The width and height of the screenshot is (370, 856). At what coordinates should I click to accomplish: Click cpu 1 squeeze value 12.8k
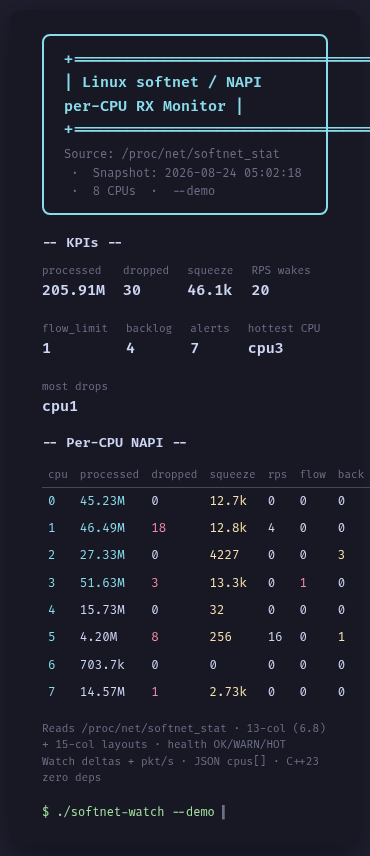(x=228, y=528)
